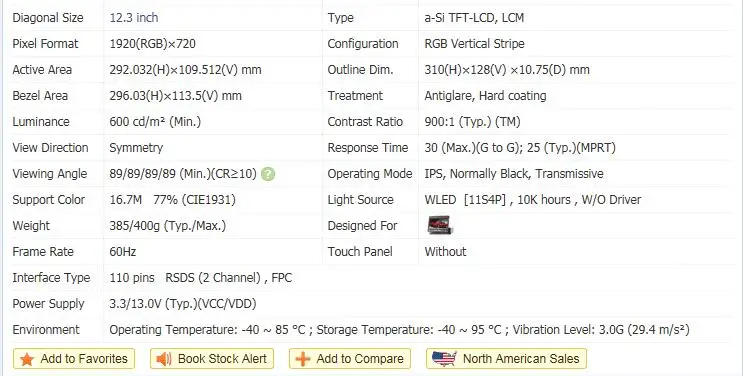This screenshot has height=376, width=744.
Task: Click the Light Source WLED specification text
Action: 532,200
